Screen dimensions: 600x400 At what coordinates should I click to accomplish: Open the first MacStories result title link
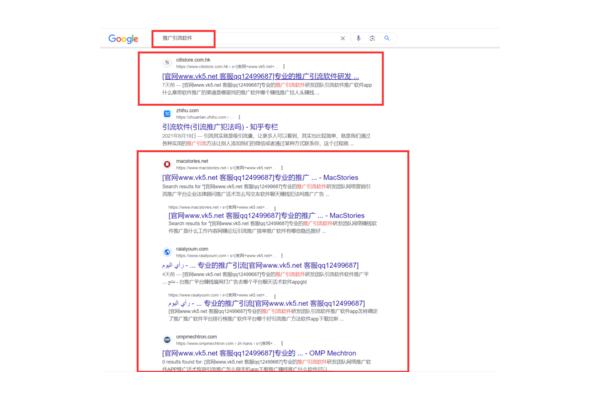260,176
